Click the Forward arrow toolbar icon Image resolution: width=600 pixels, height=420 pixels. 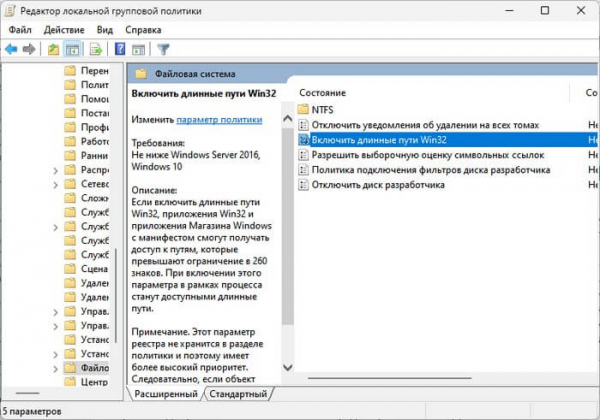click(29, 49)
